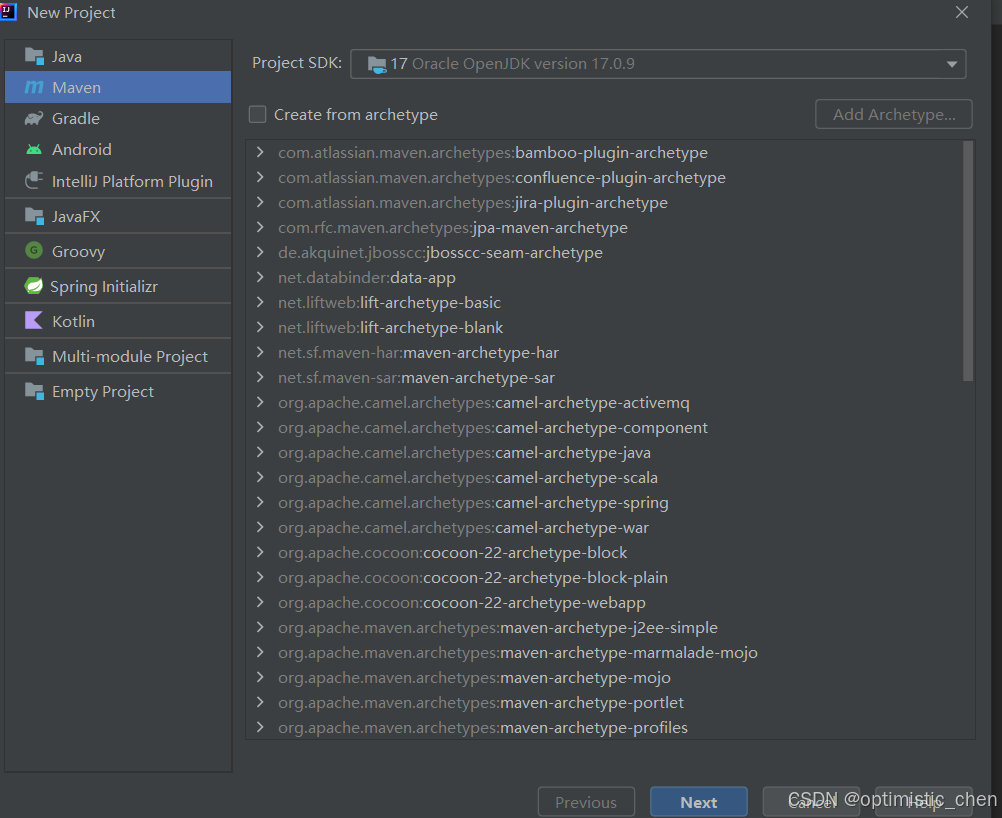Click the Previous button
Image resolution: width=1002 pixels, height=818 pixels.
[586, 802]
